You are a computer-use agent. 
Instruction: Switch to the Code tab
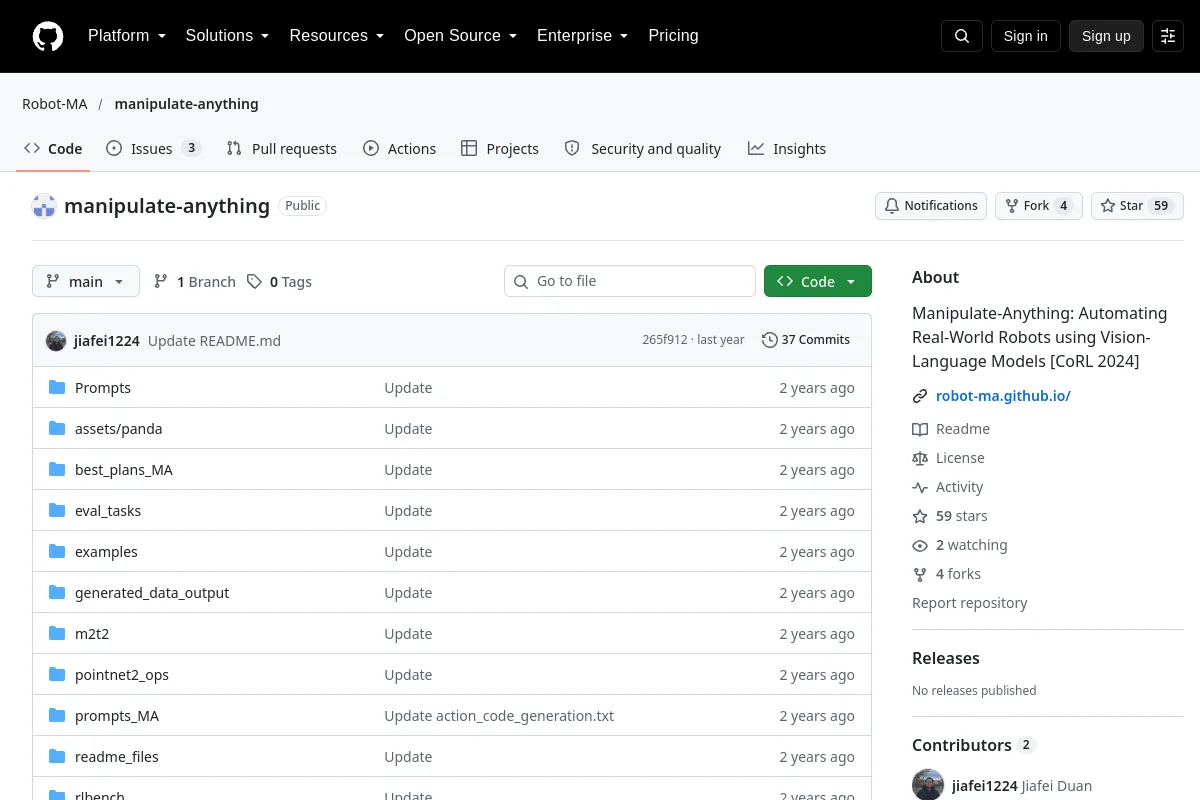(54, 149)
